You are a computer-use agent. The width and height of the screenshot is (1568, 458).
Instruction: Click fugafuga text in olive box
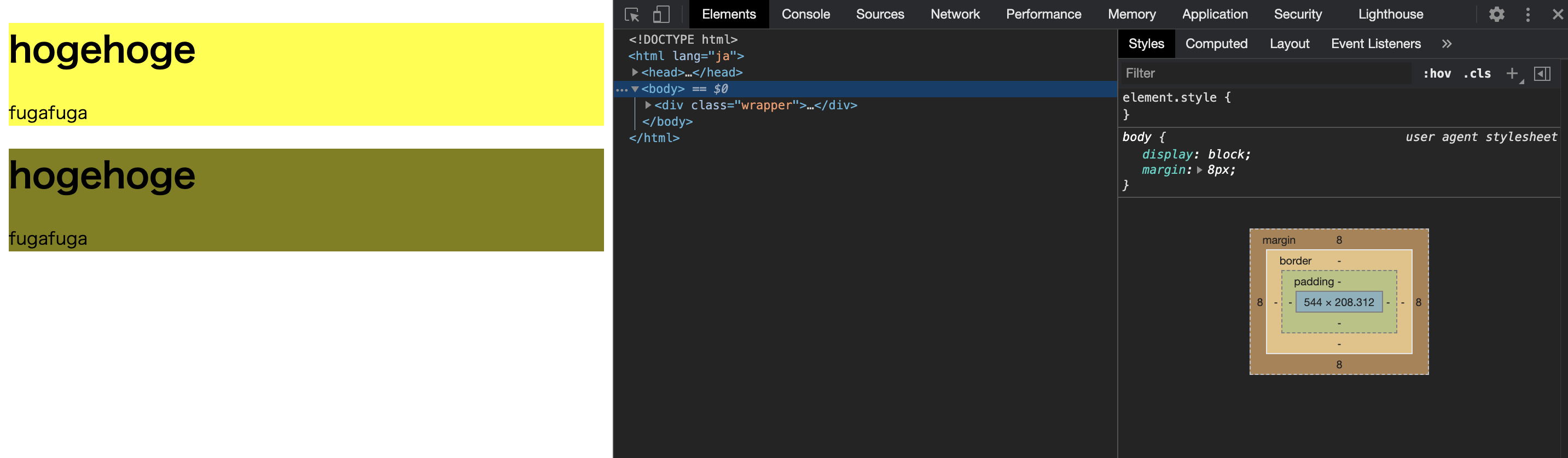pos(48,238)
